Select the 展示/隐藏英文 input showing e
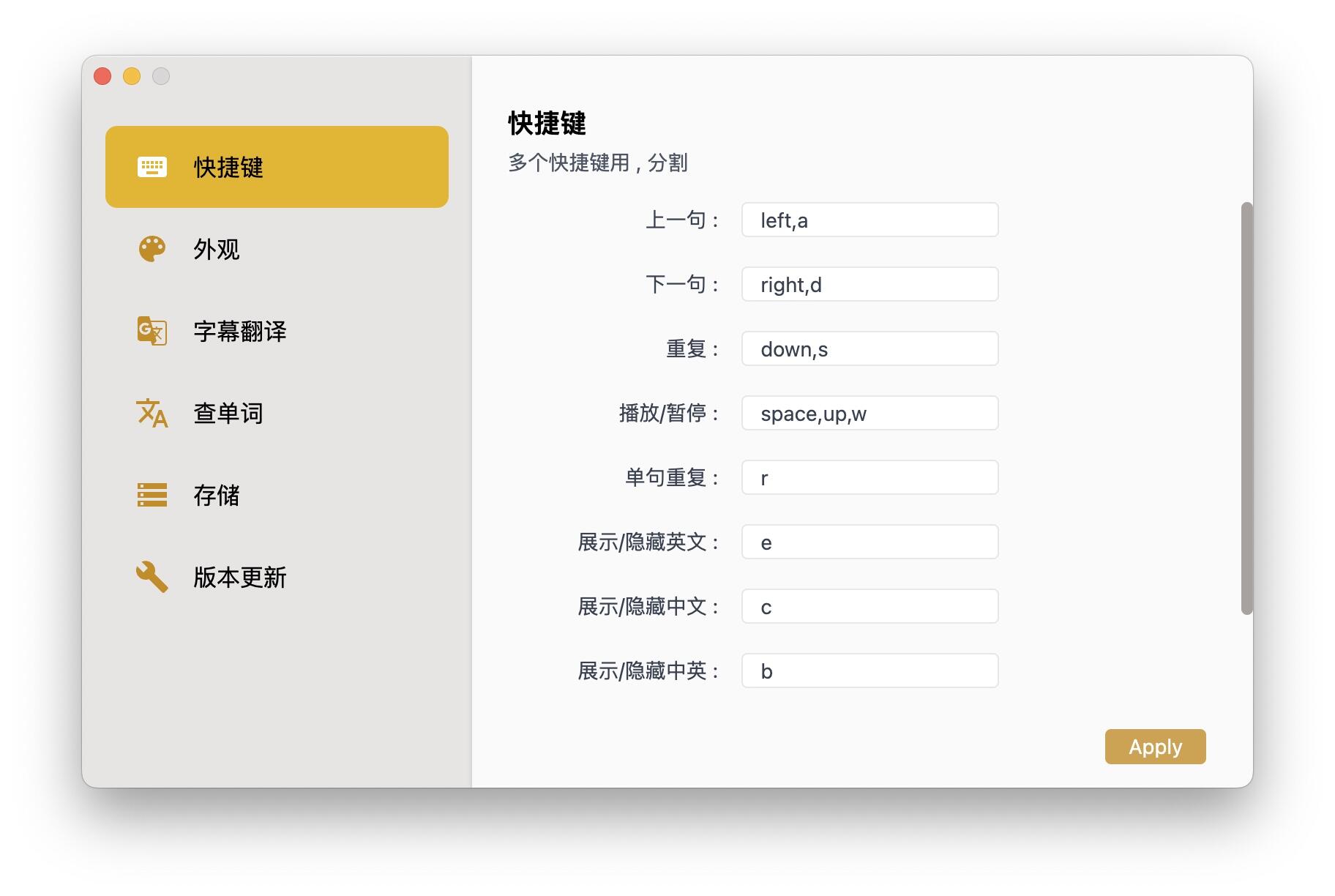 point(869,541)
